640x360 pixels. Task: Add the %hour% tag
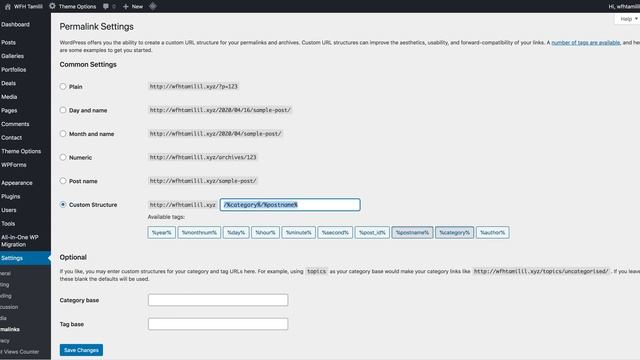265,232
